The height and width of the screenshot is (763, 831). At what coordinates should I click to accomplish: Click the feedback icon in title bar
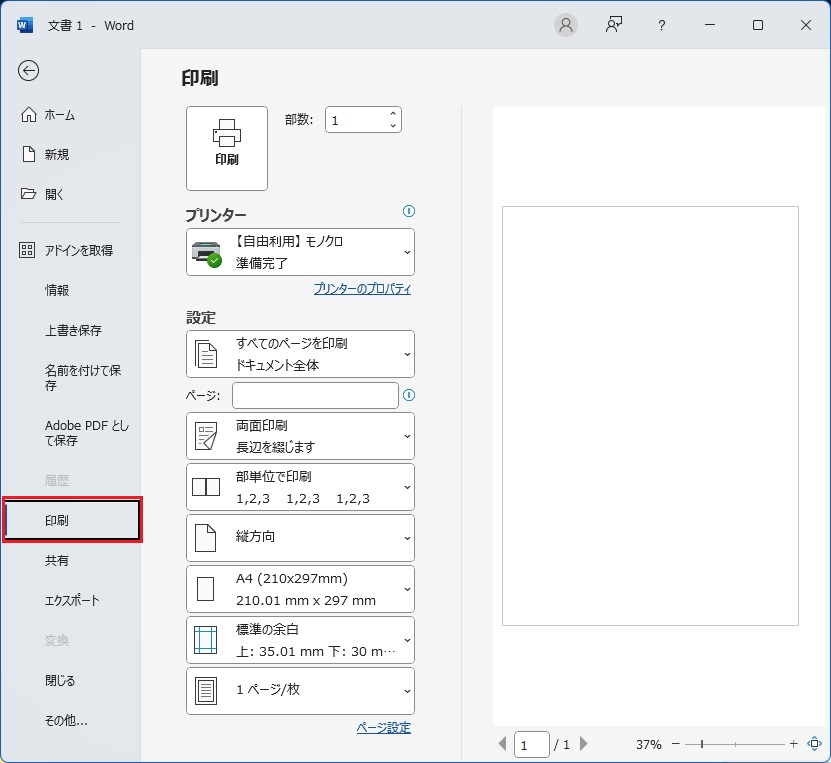614,25
